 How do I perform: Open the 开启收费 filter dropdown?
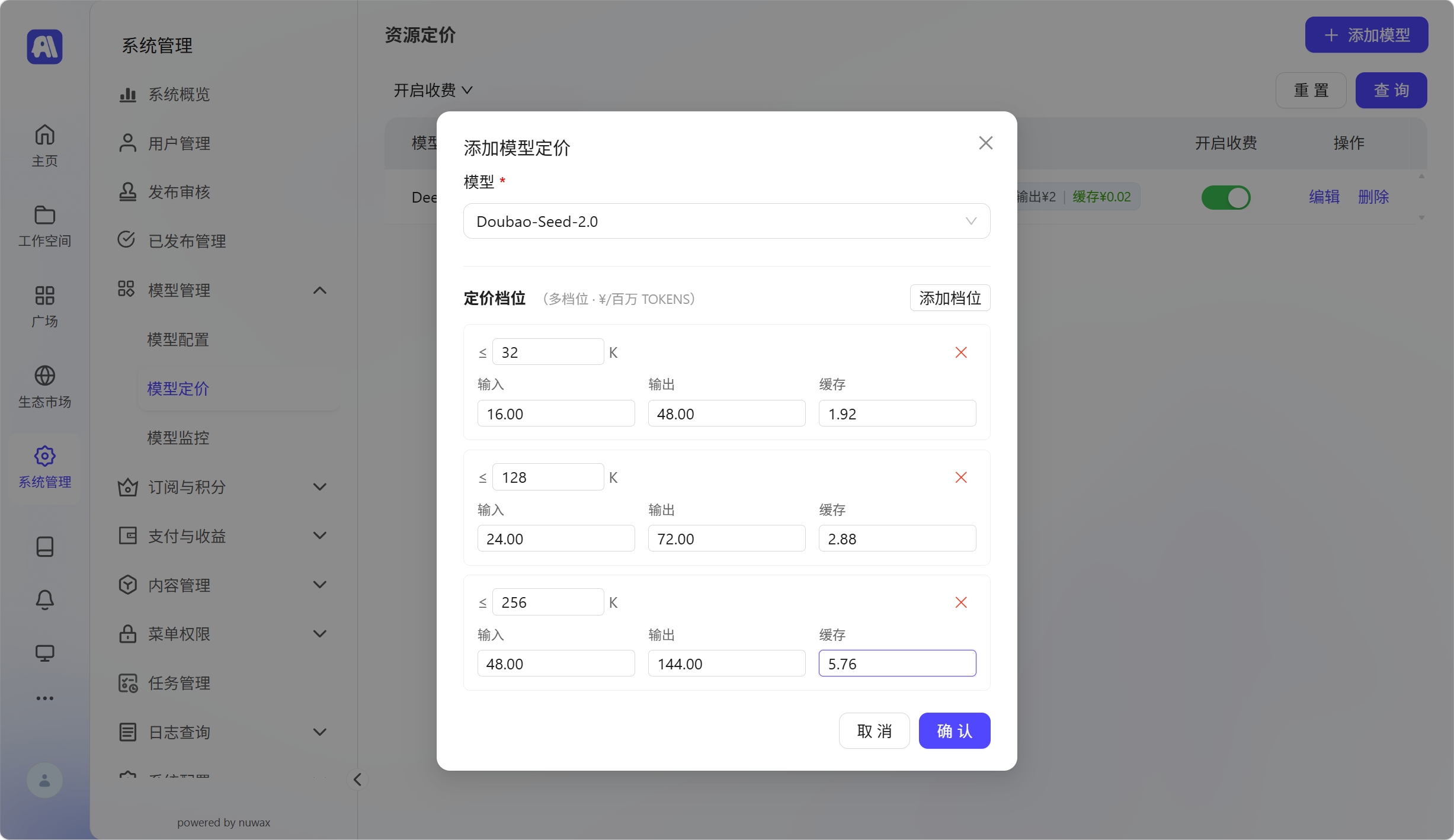coord(433,90)
